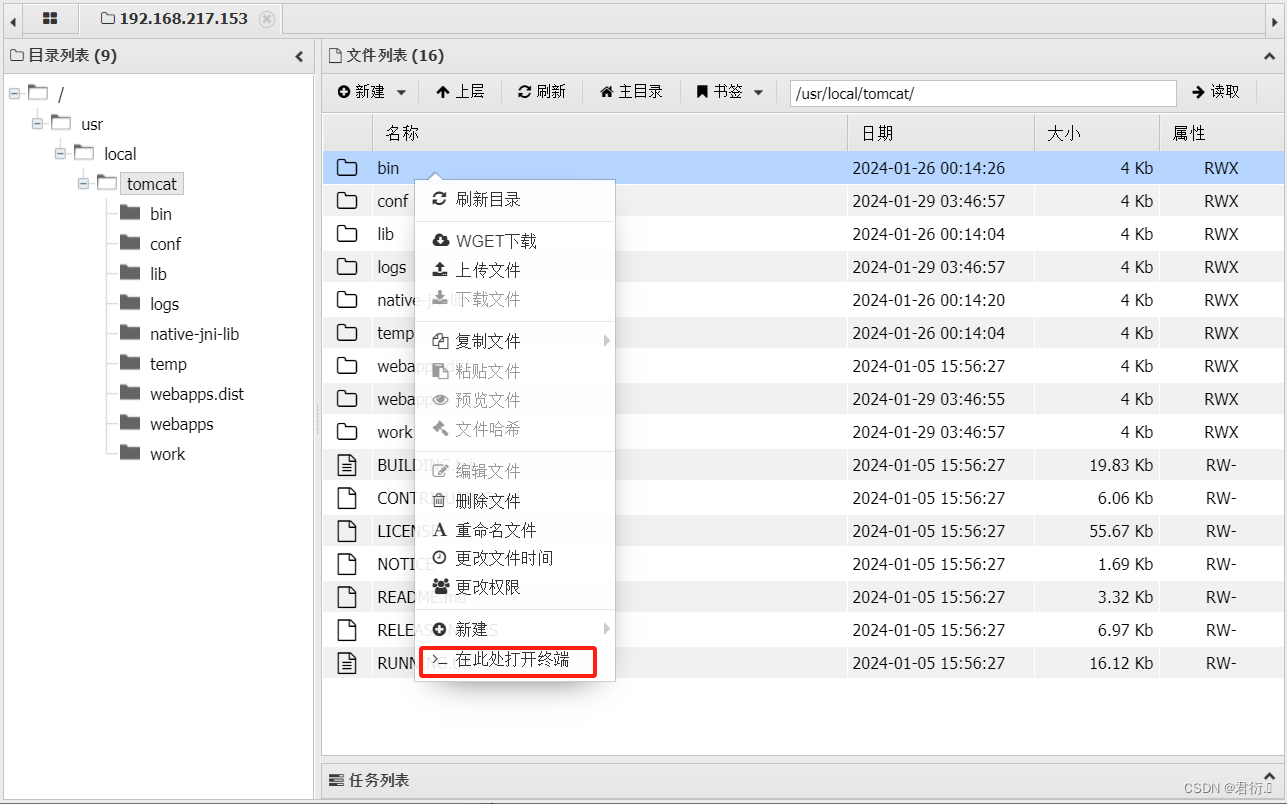Click 在此处打开终端 menu entry

point(515,660)
